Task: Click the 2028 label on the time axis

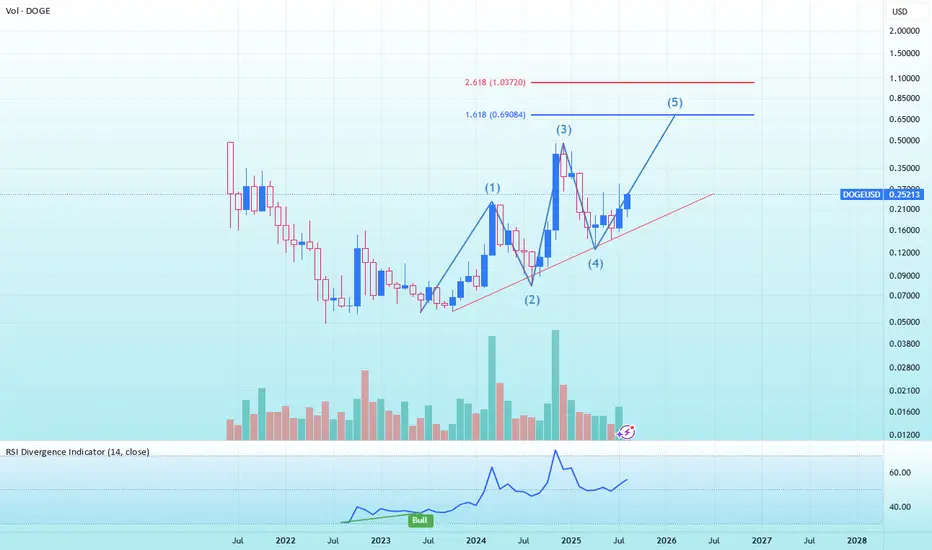Action: pos(857,540)
